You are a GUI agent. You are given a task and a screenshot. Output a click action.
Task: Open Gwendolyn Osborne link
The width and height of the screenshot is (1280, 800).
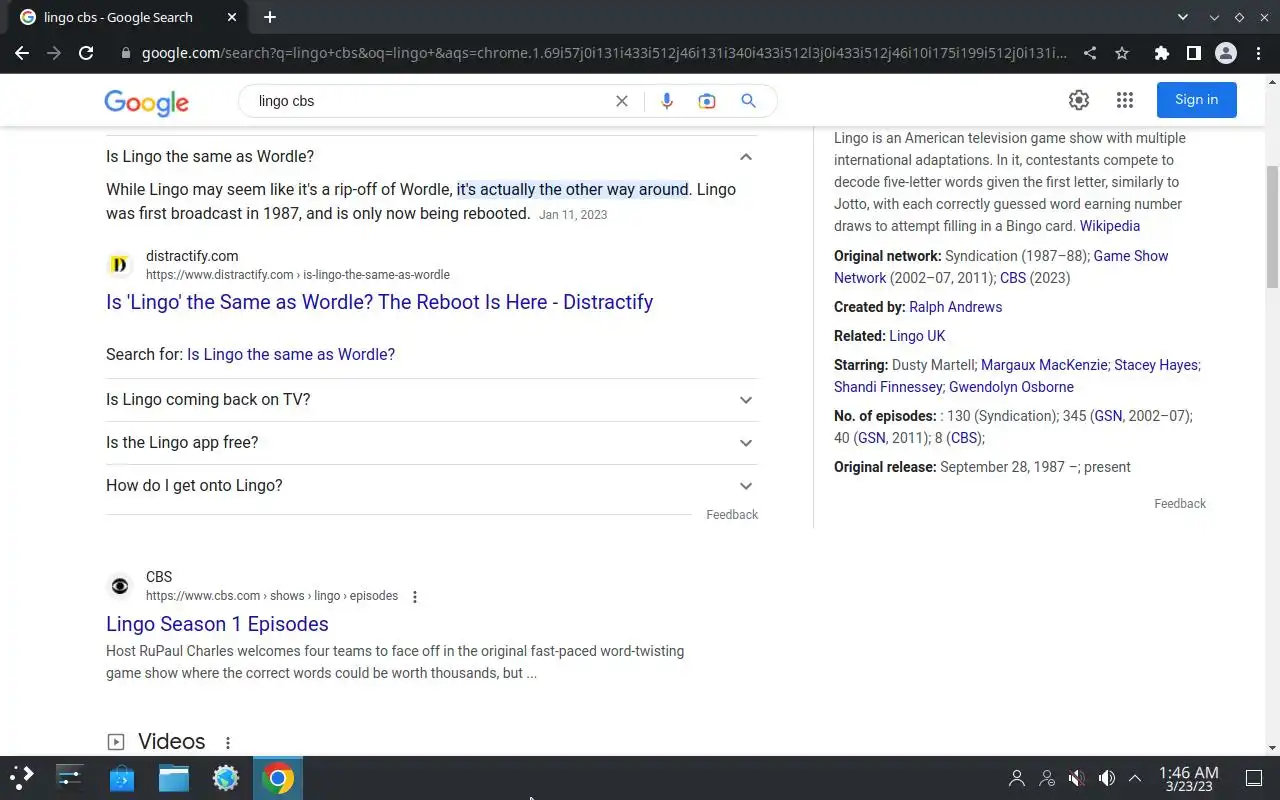click(x=1011, y=387)
